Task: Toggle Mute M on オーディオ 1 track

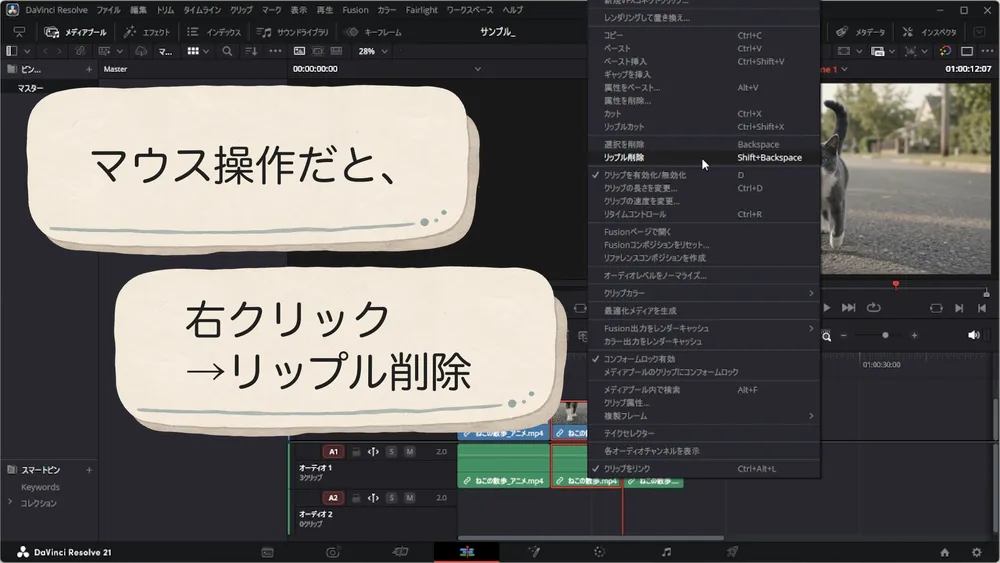Action: click(x=409, y=451)
